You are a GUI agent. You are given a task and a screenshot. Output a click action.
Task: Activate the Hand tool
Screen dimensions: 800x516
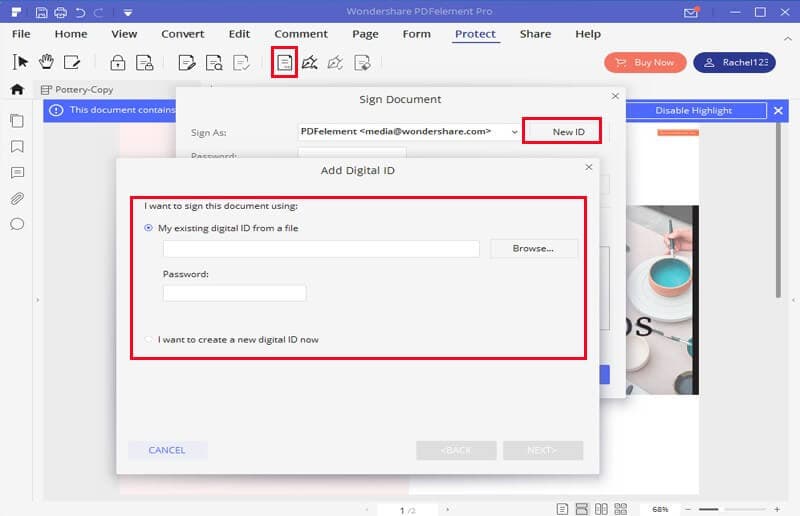click(46, 62)
